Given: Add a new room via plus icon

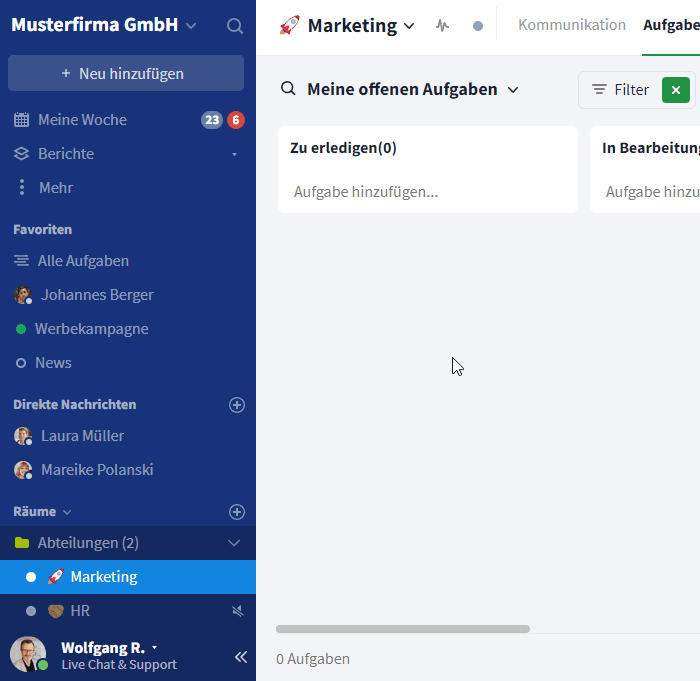Looking at the screenshot, I should coord(237,512).
